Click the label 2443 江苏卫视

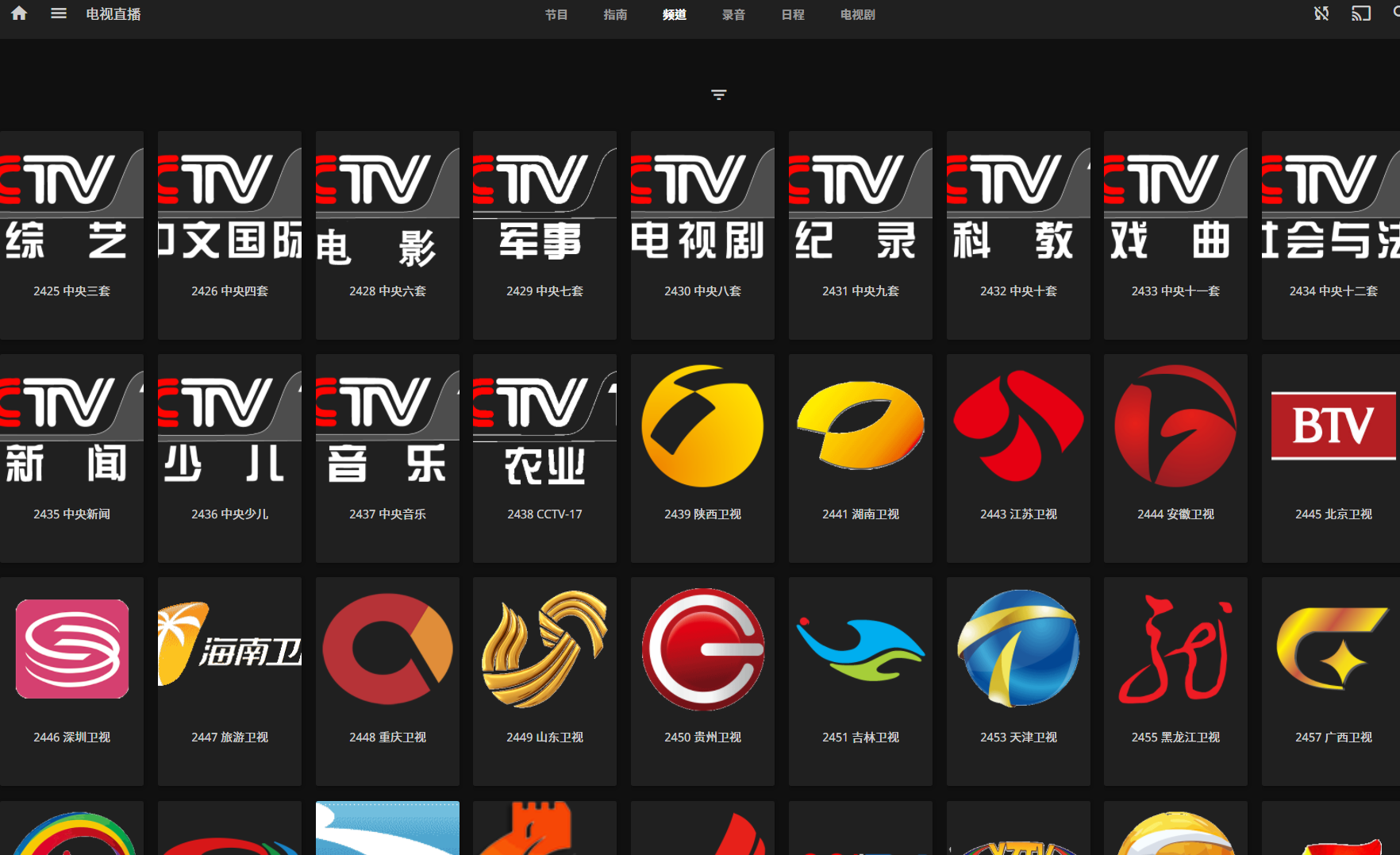(x=1018, y=514)
